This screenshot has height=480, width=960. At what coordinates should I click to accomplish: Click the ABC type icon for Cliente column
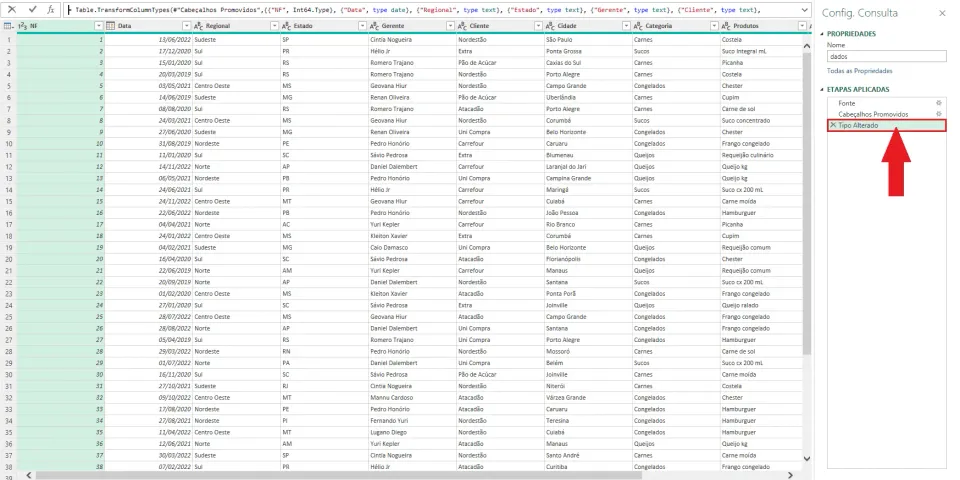coord(463,26)
